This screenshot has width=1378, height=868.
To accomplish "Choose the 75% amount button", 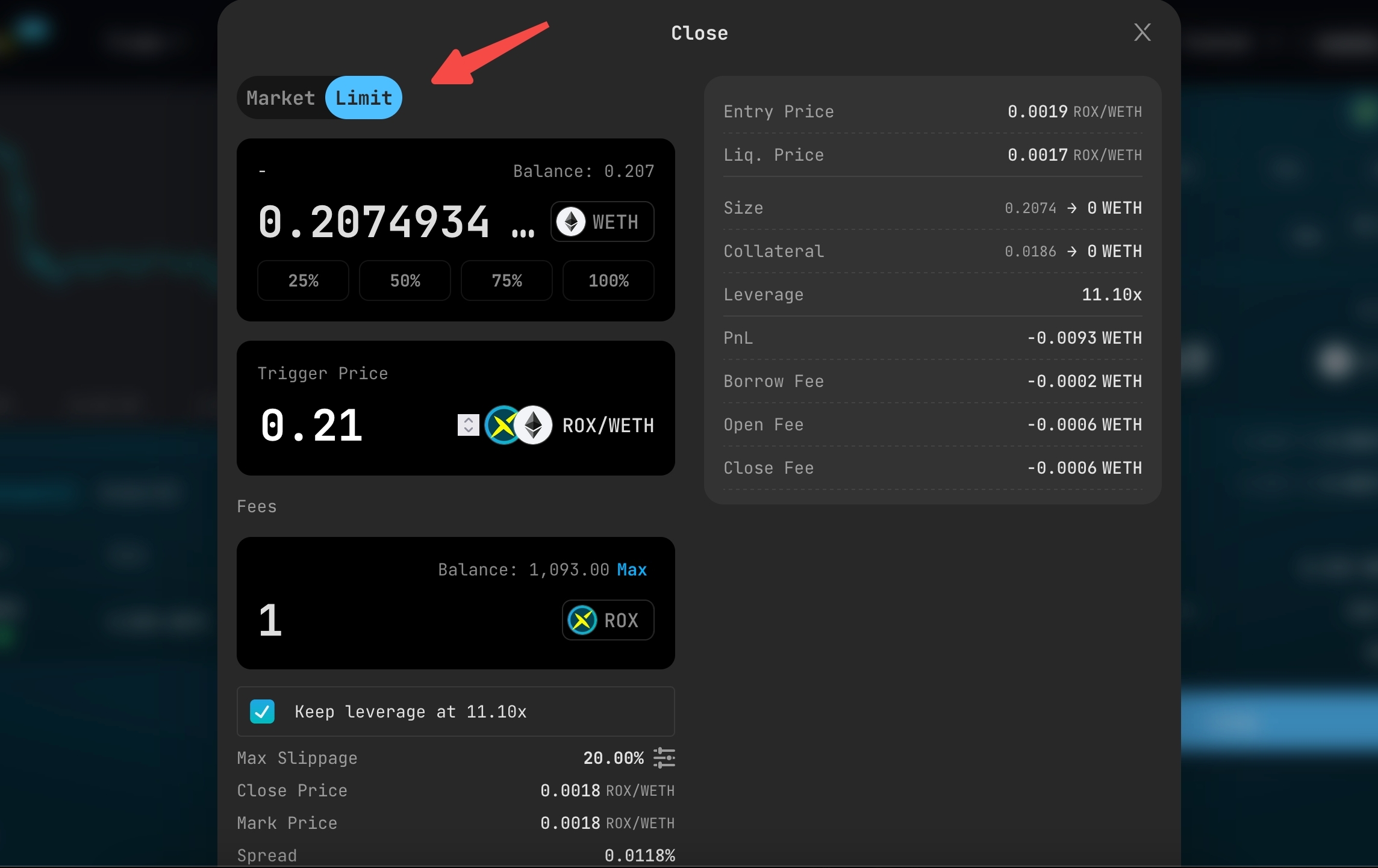I will pyautogui.click(x=507, y=281).
